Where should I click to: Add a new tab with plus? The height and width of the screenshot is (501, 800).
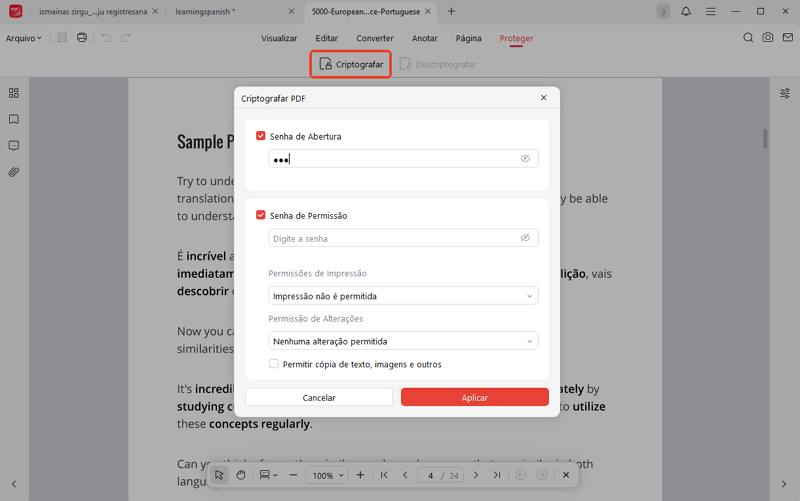point(451,11)
